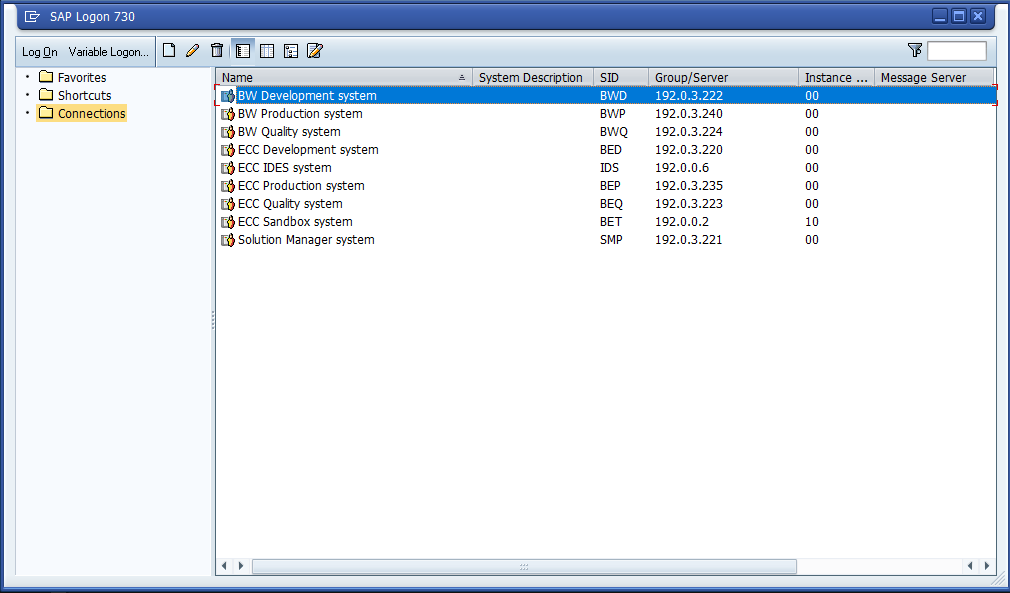Click the SID cell SMP
This screenshot has width=1010, height=593.
point(611,240)
